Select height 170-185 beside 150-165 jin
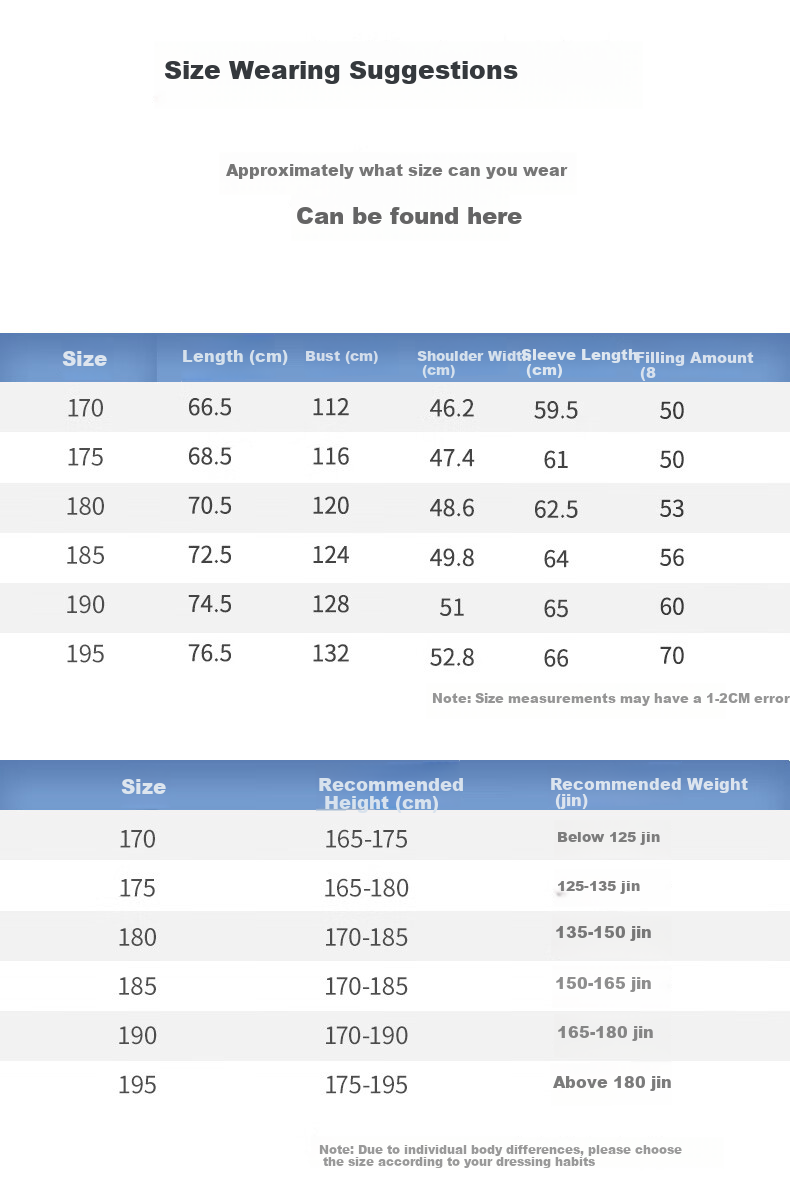The width and height of the screenshot is (790, 1203). [366, 986]
